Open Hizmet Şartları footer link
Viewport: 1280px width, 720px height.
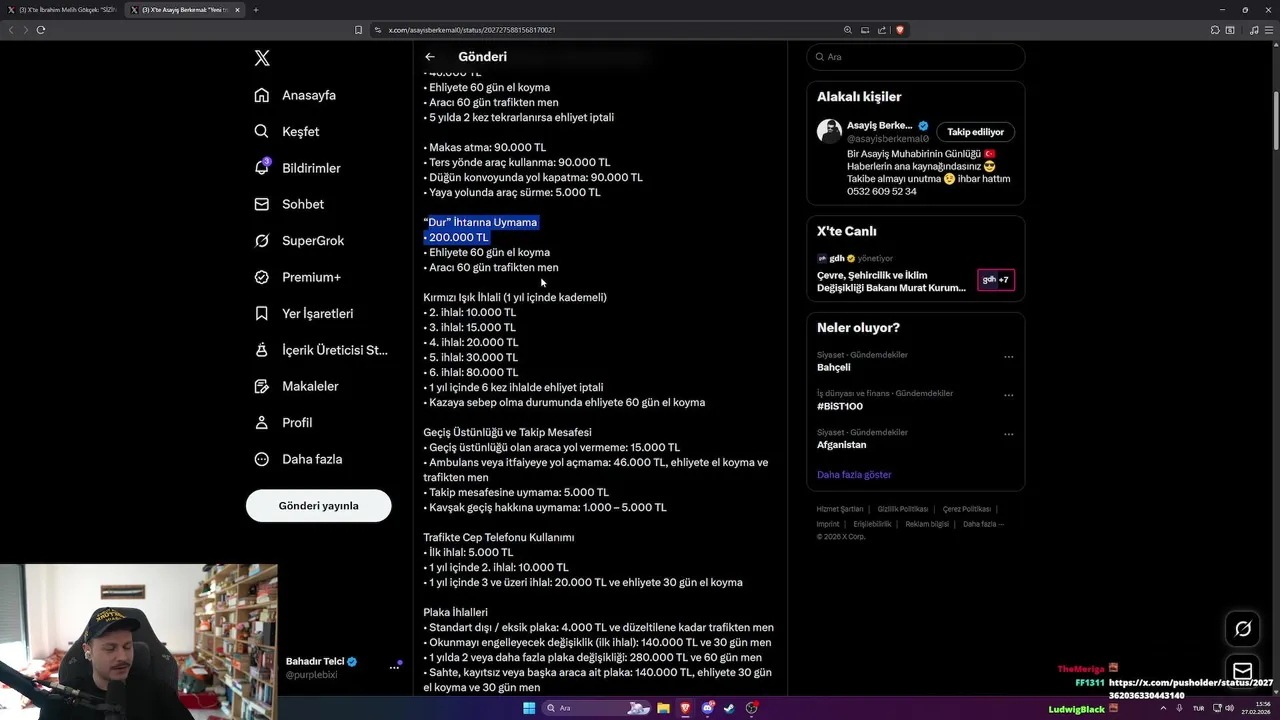(840, 509)
